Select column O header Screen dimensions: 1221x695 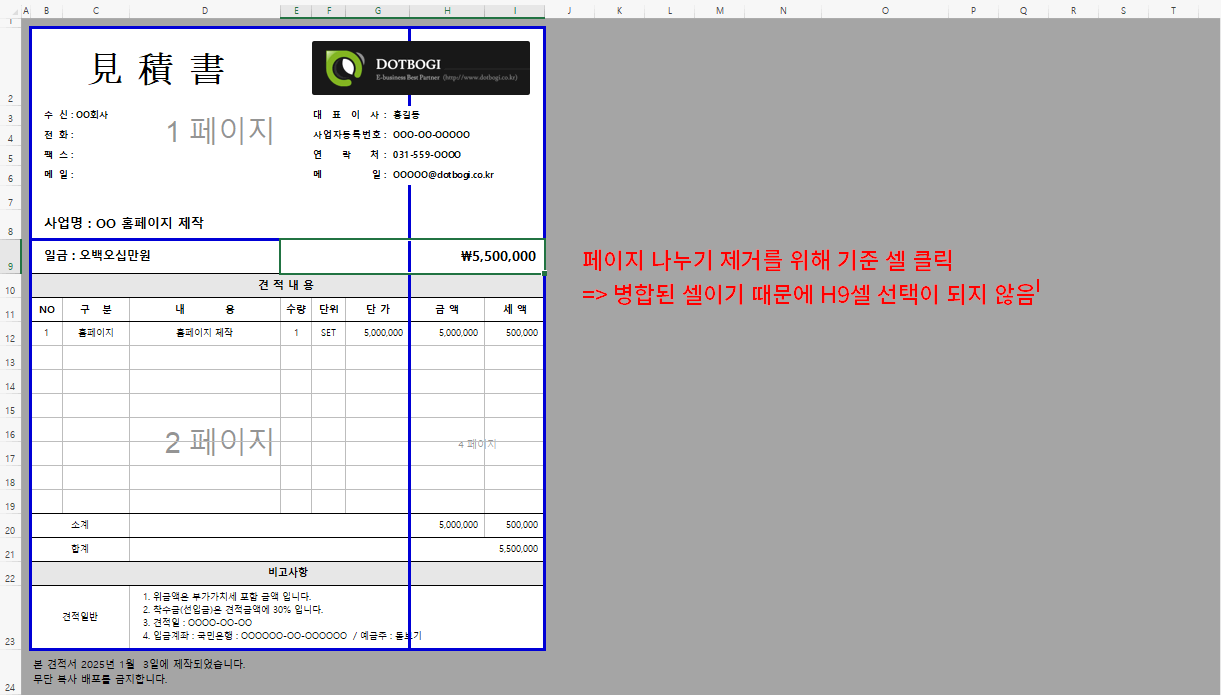click(885, 10)
